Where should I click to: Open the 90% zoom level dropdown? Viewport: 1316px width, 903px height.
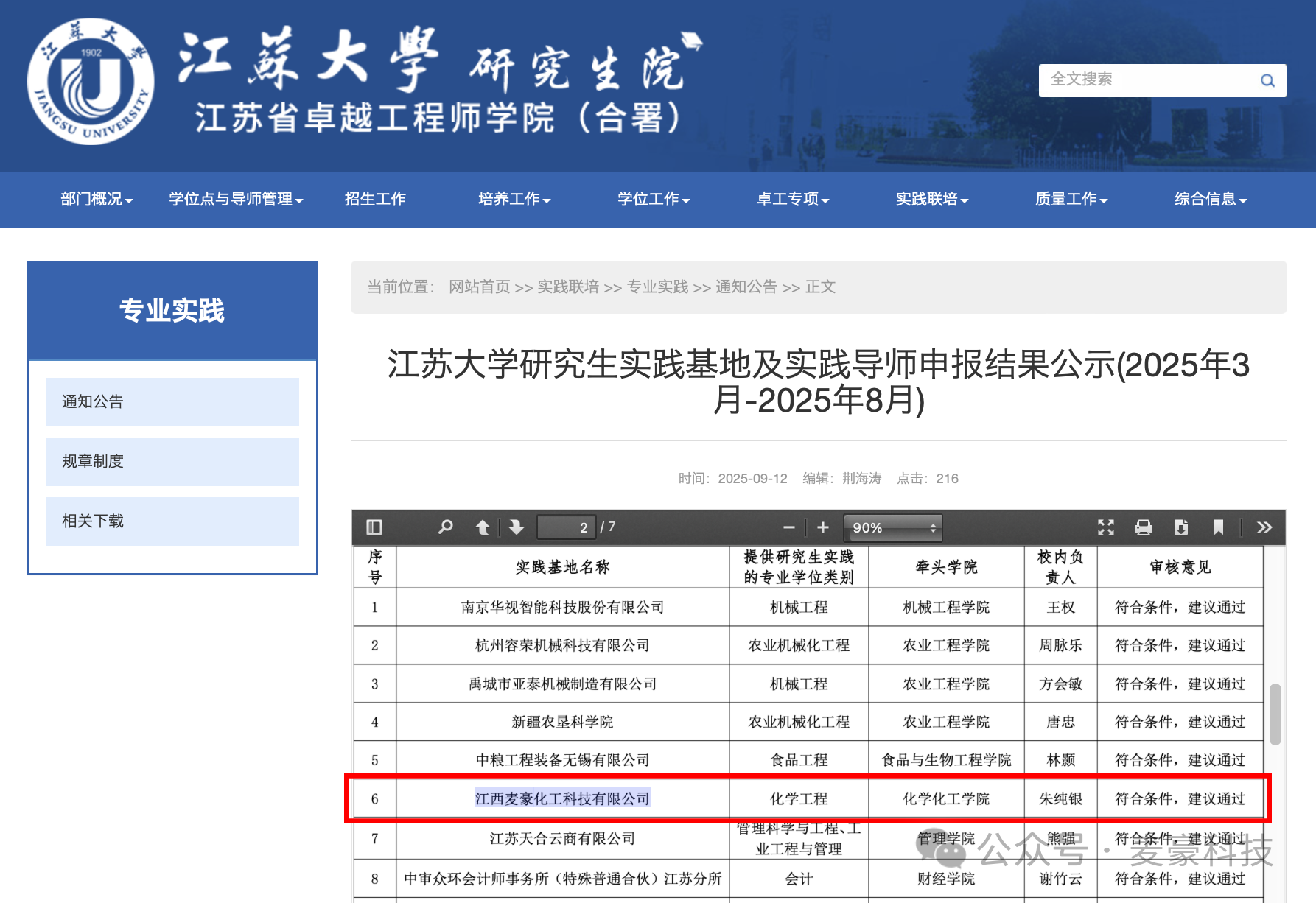(x=893, y=527)
